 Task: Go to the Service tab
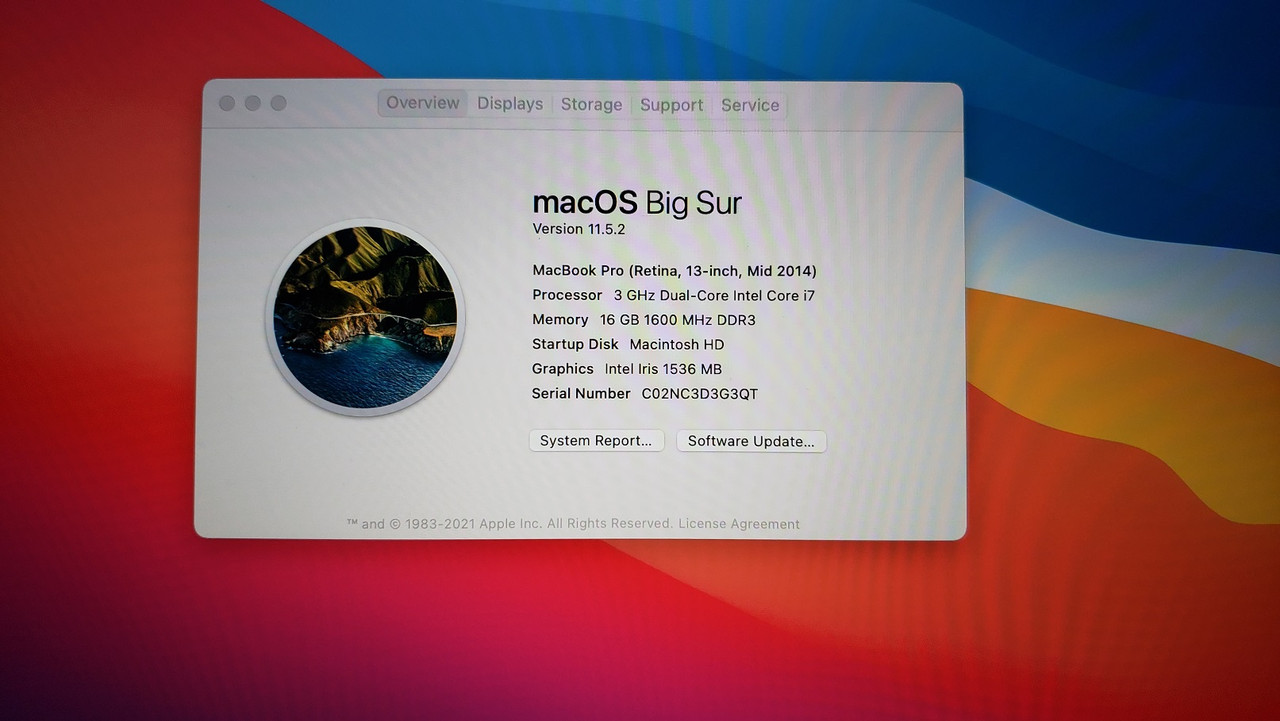pyautogui.click(x=750, y=105)
